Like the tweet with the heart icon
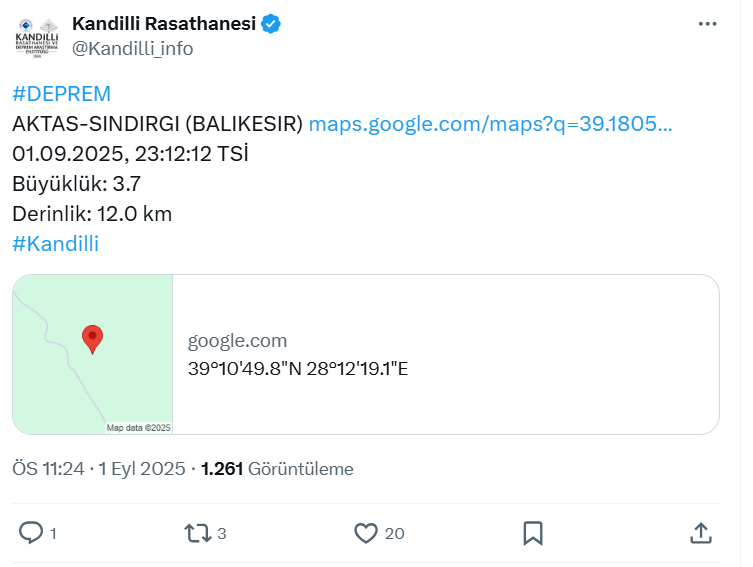This screenshot has height=567, width=753. pos(366,533)
